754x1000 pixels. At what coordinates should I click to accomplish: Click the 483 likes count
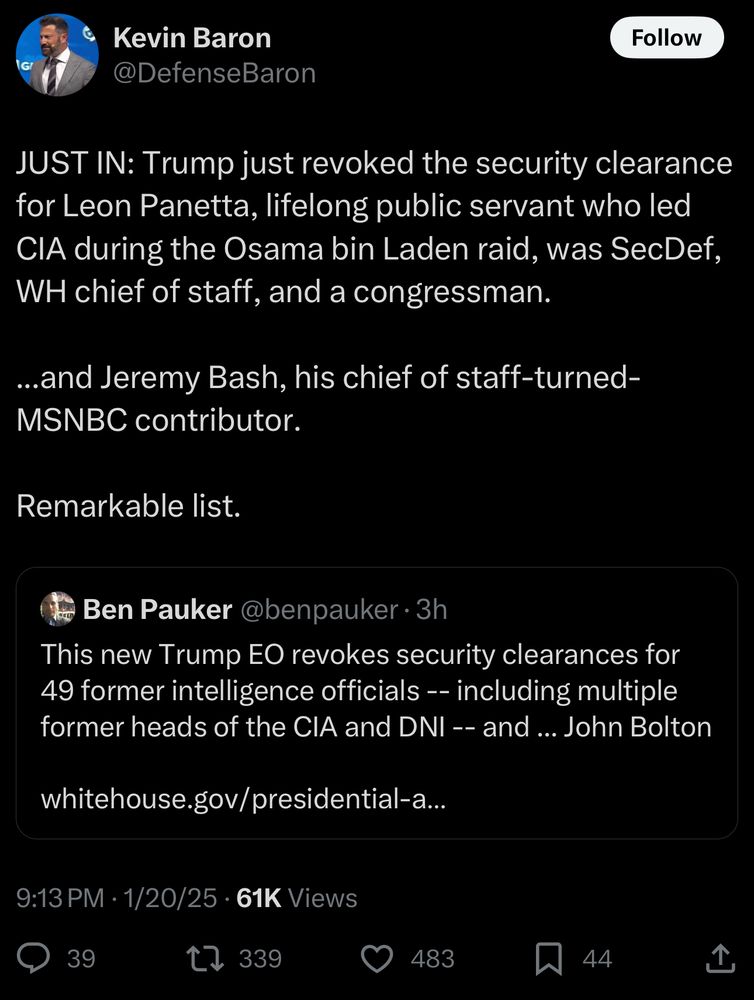433,959
